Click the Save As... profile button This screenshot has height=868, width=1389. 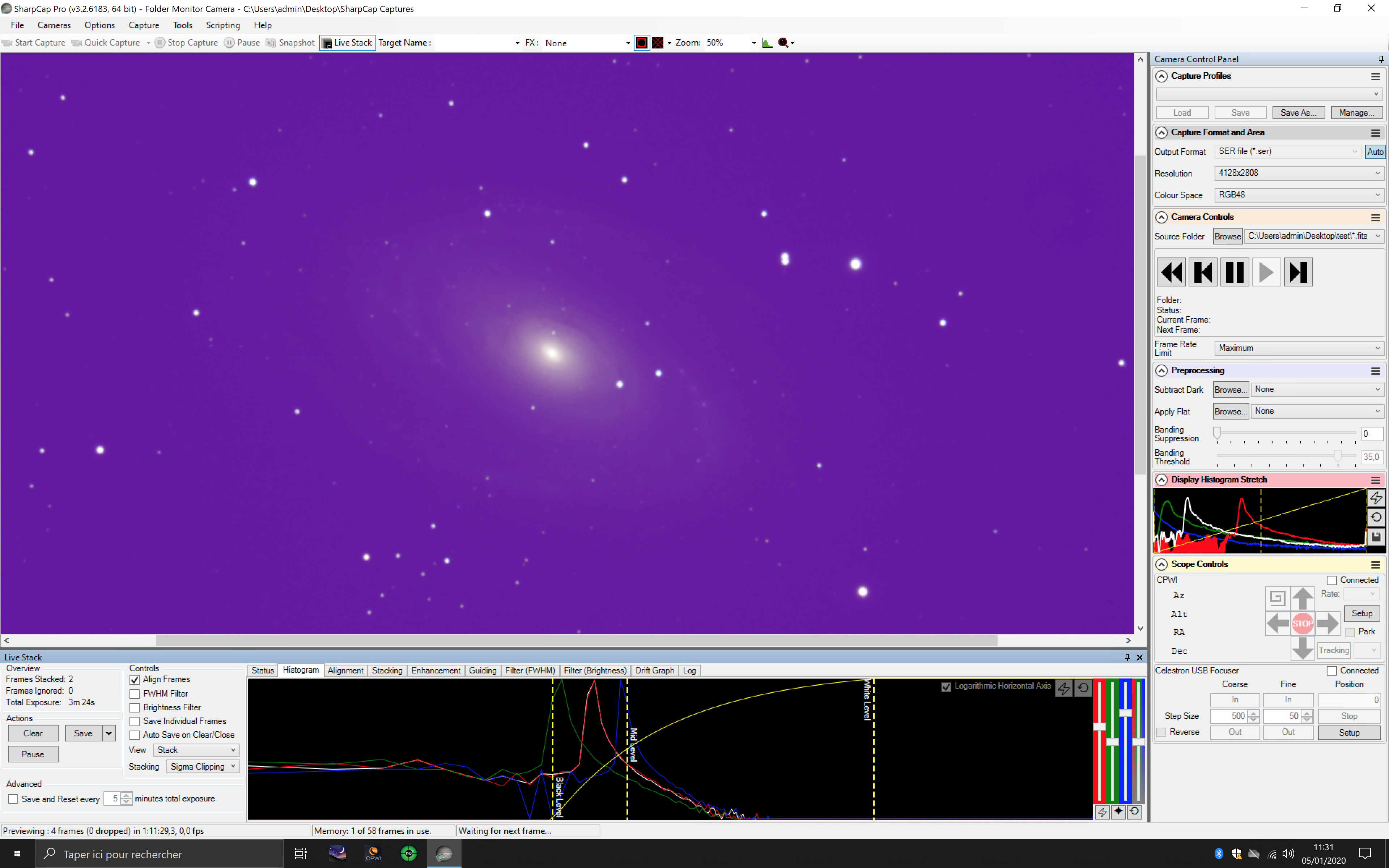[x=1298, y=113]
